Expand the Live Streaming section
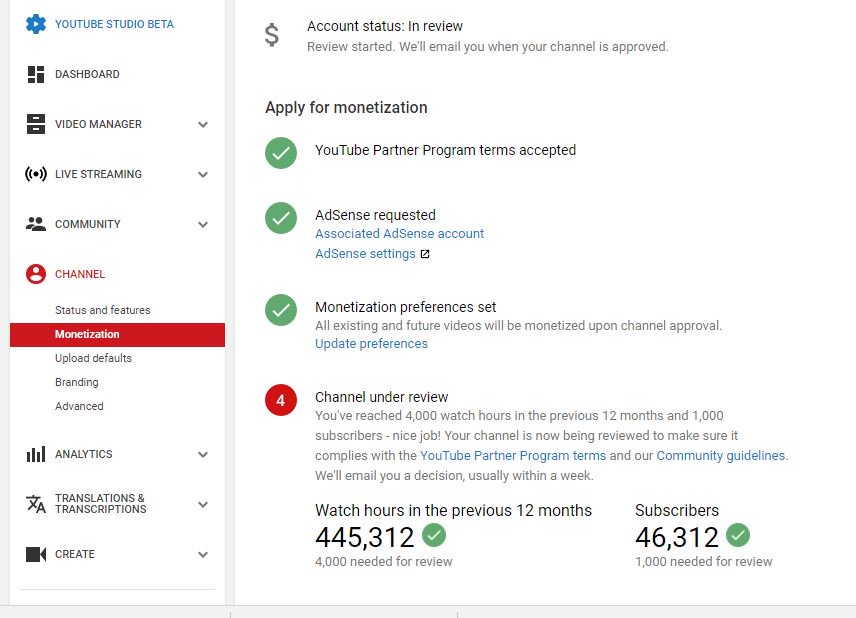This screenshot has width=856, height=618. point(203,175)
